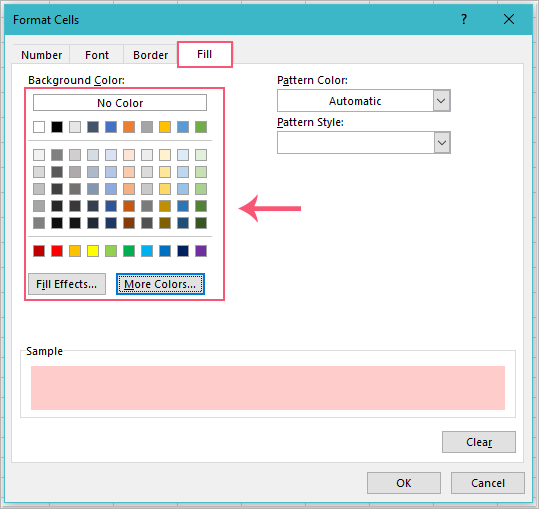
Task: Pick the orange swatch in top theme row
Action: click(129, 127)
